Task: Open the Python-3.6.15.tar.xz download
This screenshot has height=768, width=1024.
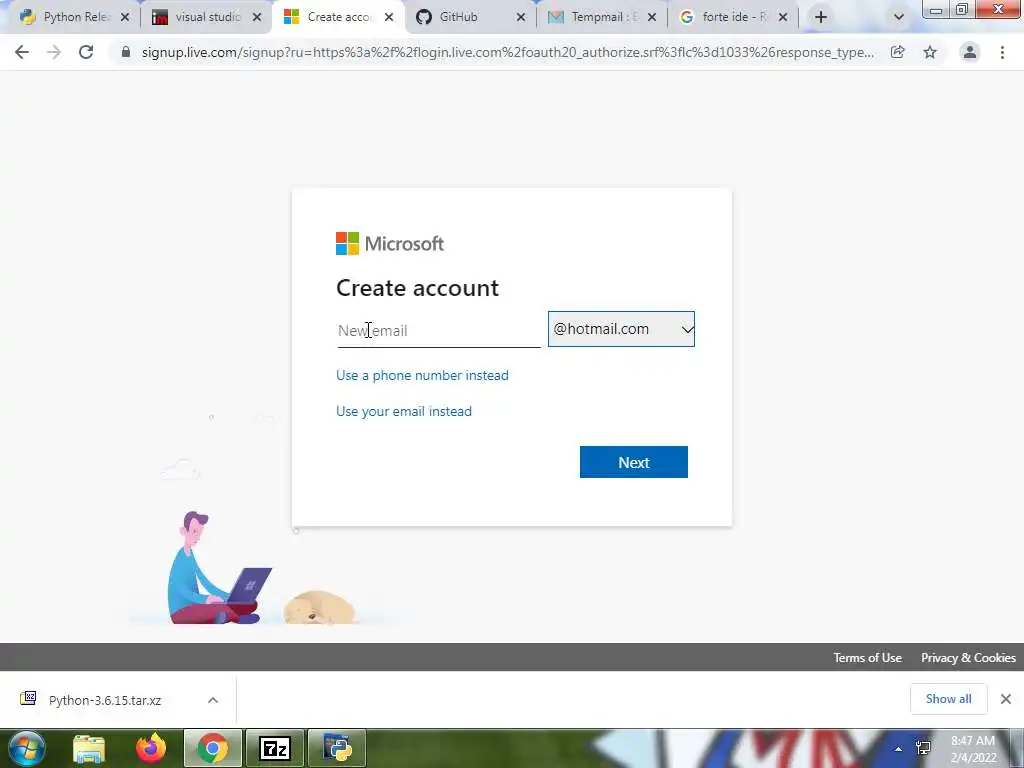Action: tap(104, 700)
